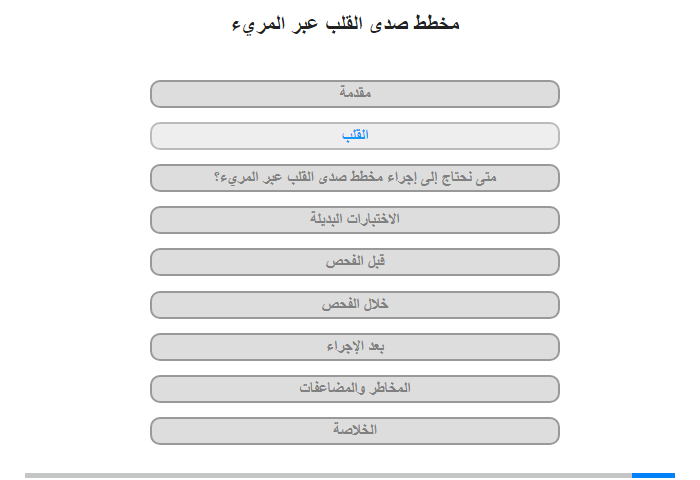Open the مقدمة section button
Screen dimensions: 700x480
[354, 94]
